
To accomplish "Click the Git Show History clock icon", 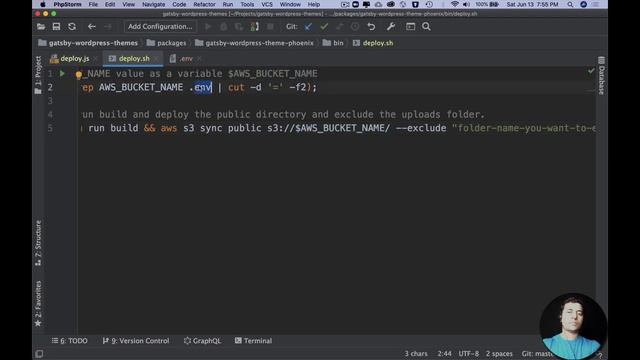I will tap(355, 27).
